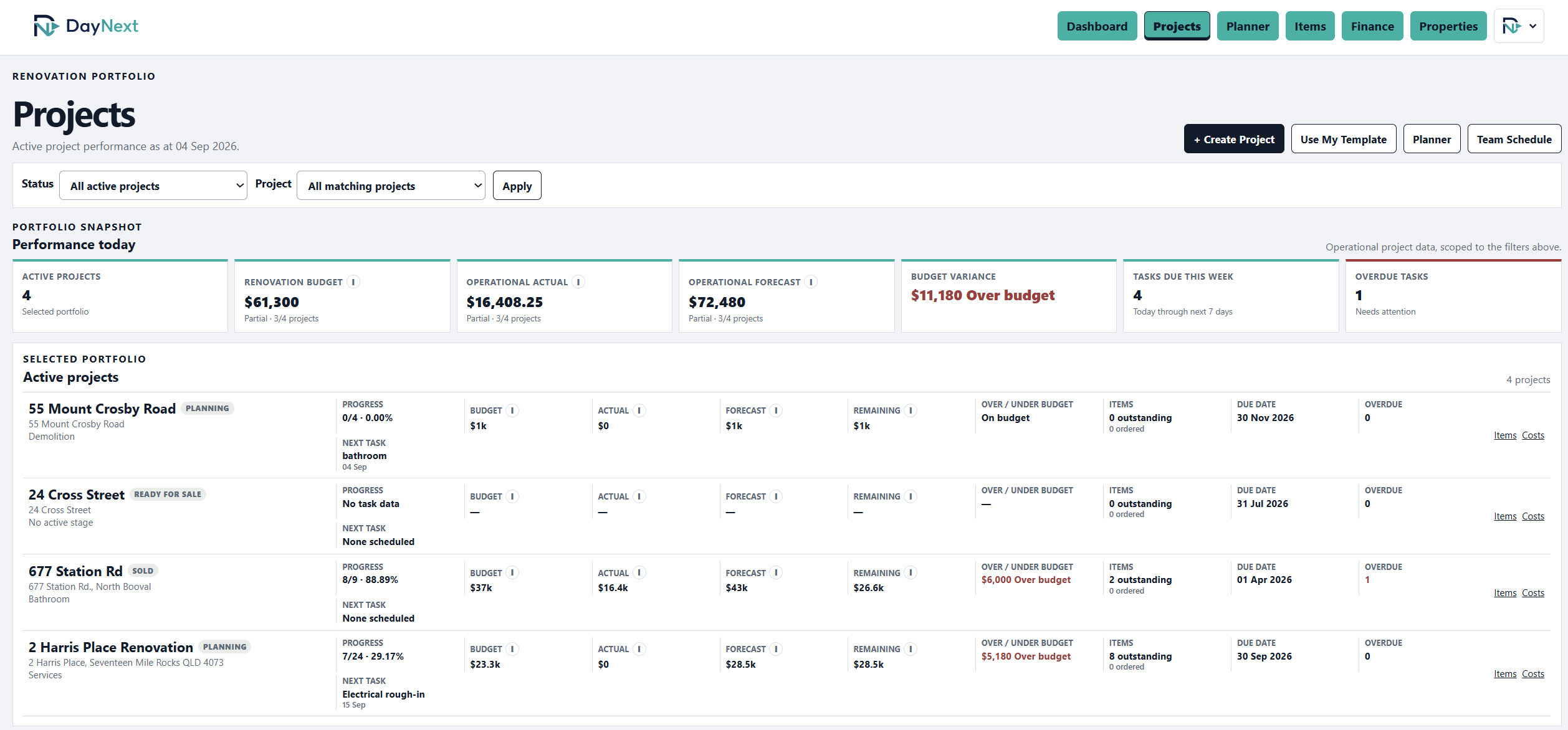Click the SOLD status badge
The height and width of the screenshot is (730, 1568).
coord(143,571)
